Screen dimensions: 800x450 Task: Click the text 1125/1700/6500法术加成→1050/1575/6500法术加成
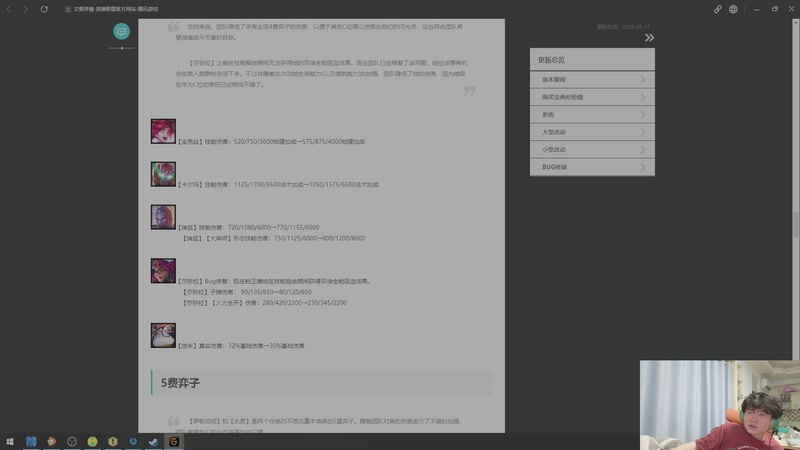click(x=306, y=185)
